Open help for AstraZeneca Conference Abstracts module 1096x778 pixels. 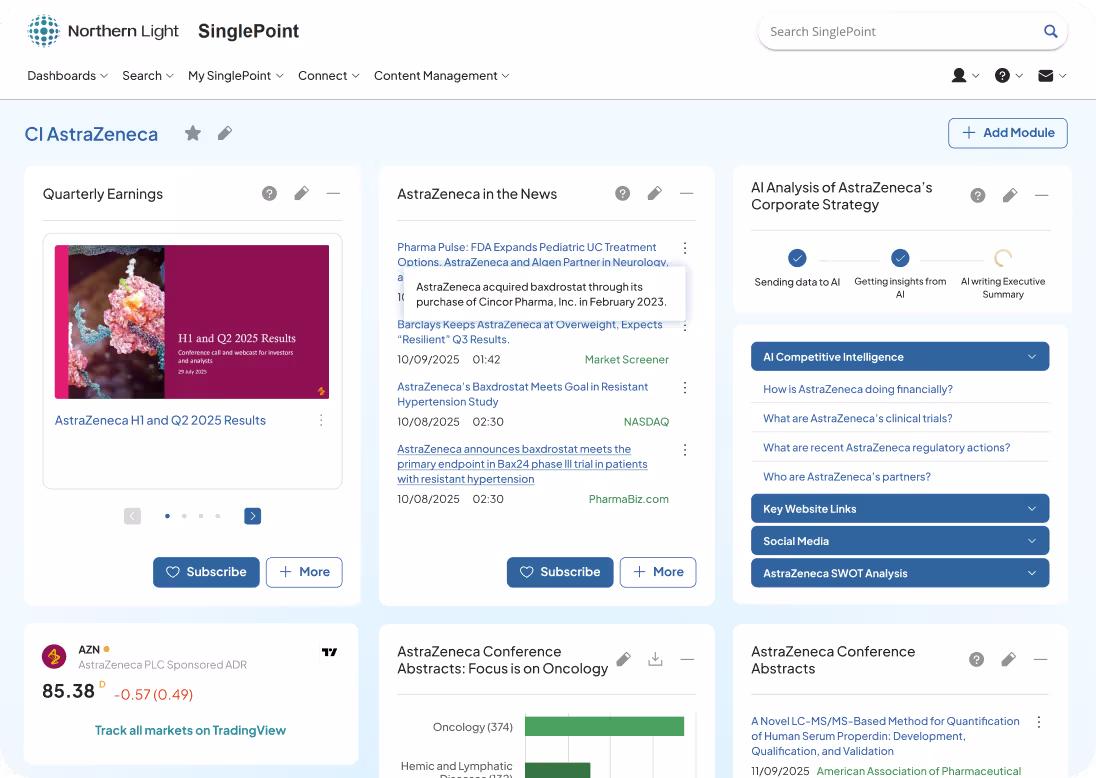[x=976, y=659]
